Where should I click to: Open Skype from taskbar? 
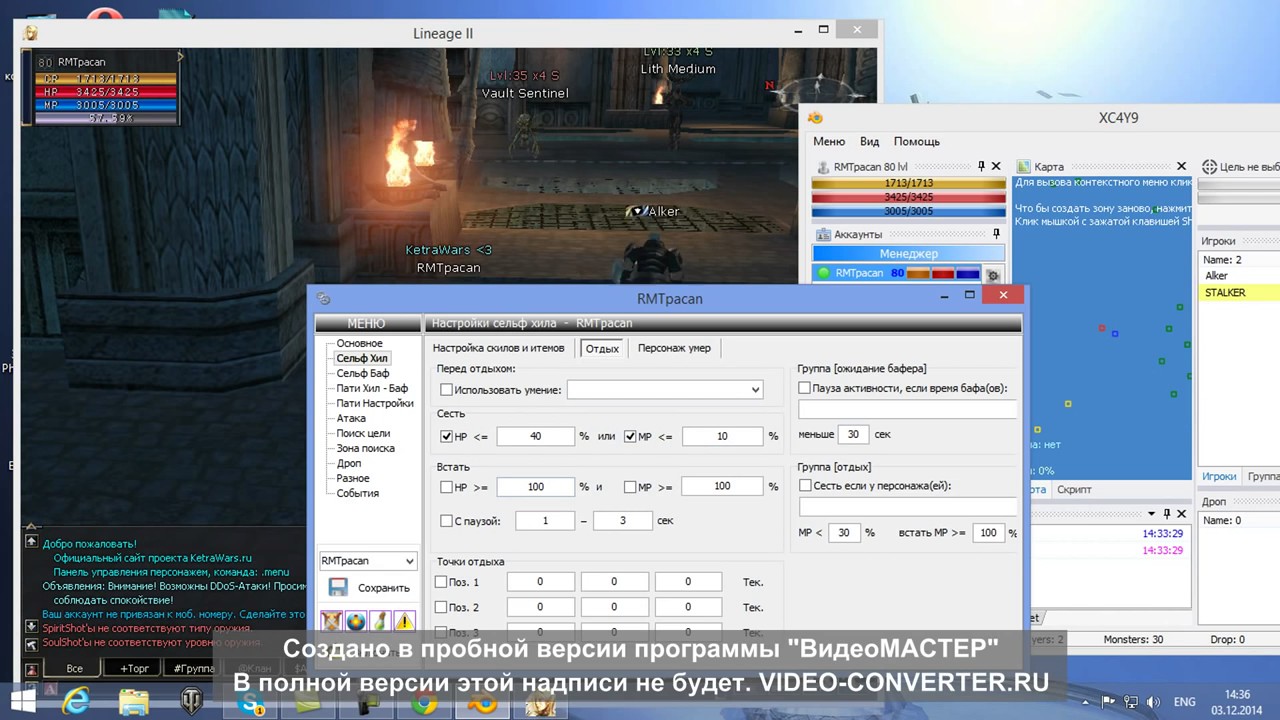(250, 703)
